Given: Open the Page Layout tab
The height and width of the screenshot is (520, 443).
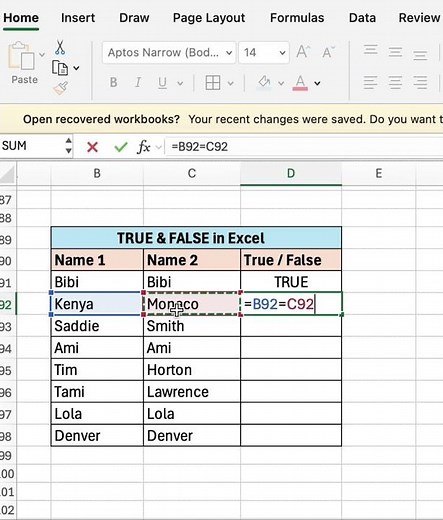Looking at the screenshot, I should click(x=209, y=18).
